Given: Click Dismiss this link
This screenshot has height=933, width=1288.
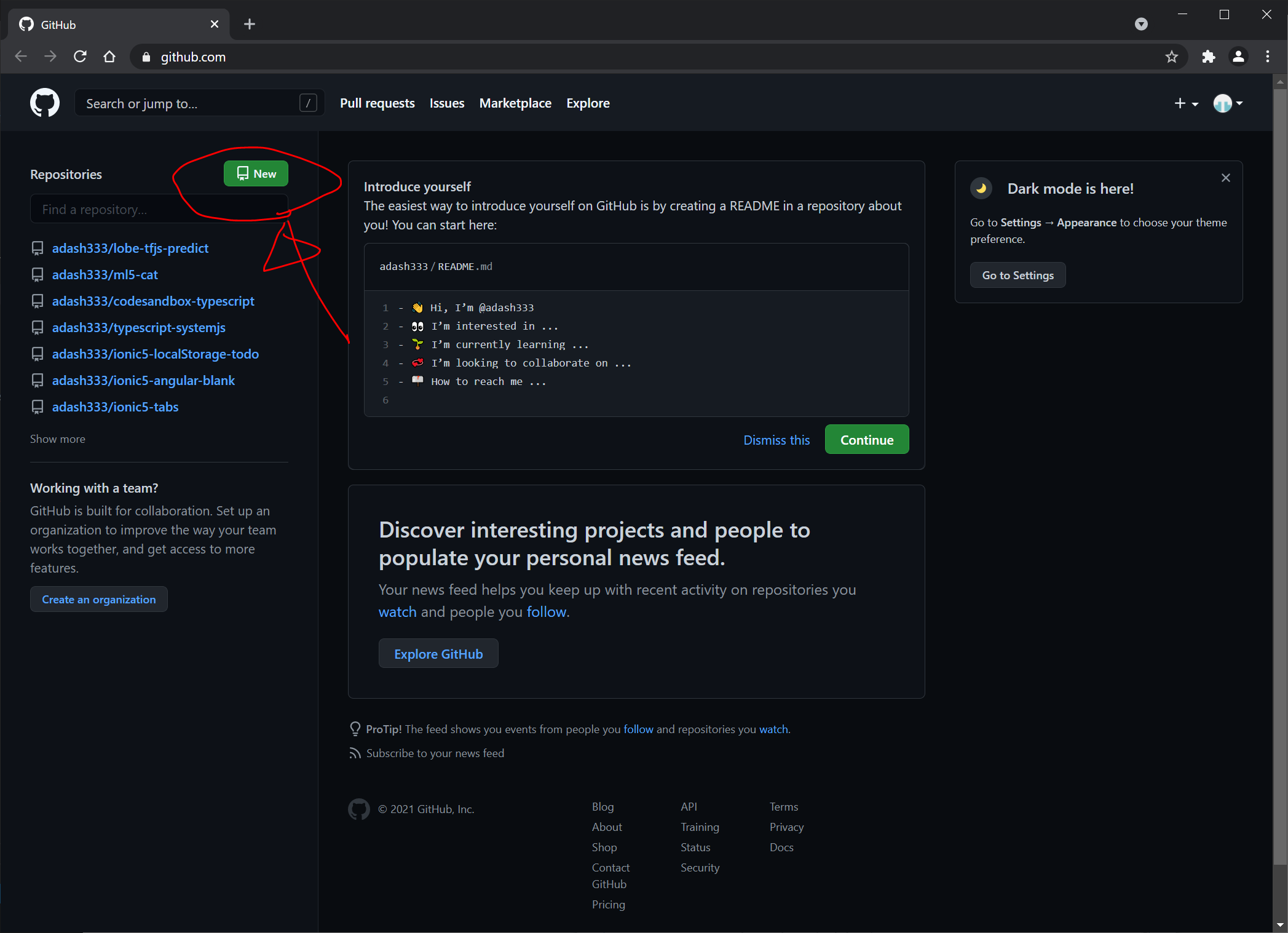Looking at the screenshot, I should [776, 440].
